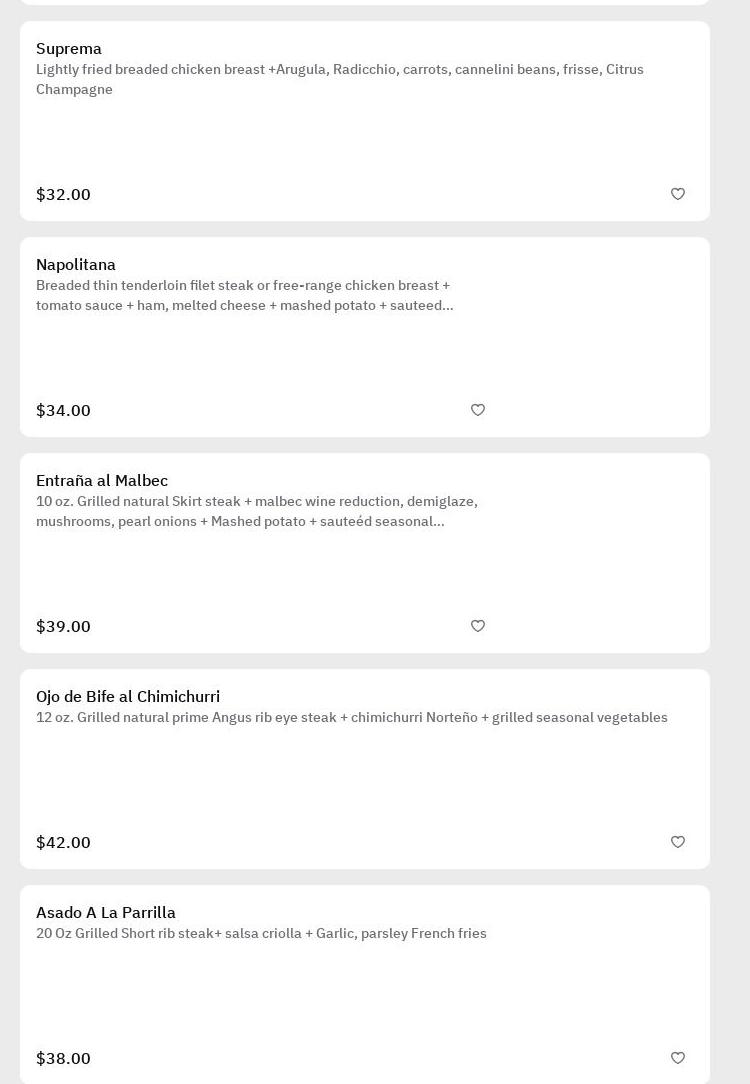This screenshot has height=1084, width=750.
Task: Select the Napolitana dish name
Action: [76, 265]
